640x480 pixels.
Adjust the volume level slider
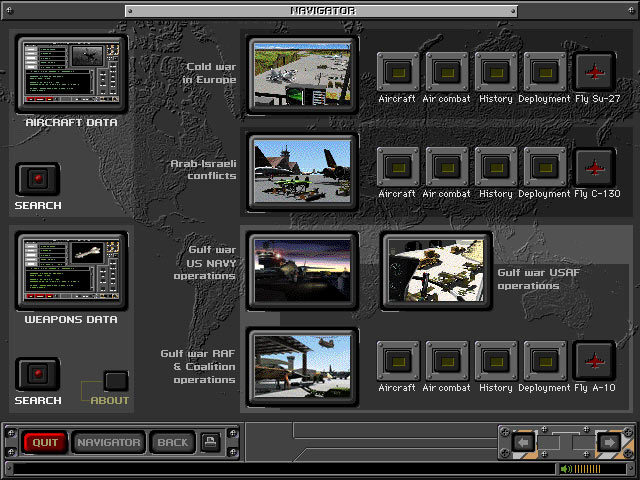click(x=588, y=469)
